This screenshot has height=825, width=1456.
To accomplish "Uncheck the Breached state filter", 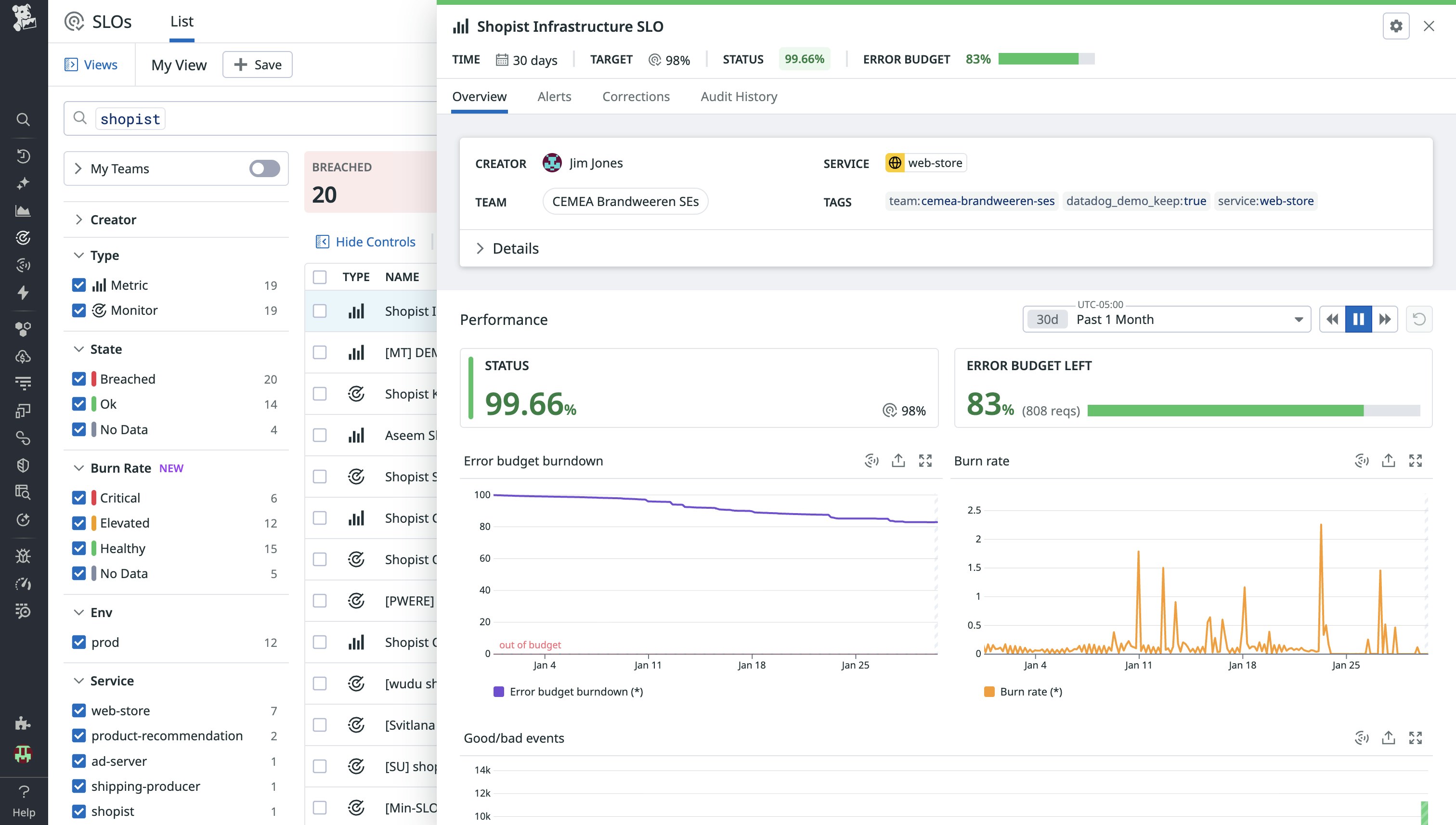I will coord(79,378).
